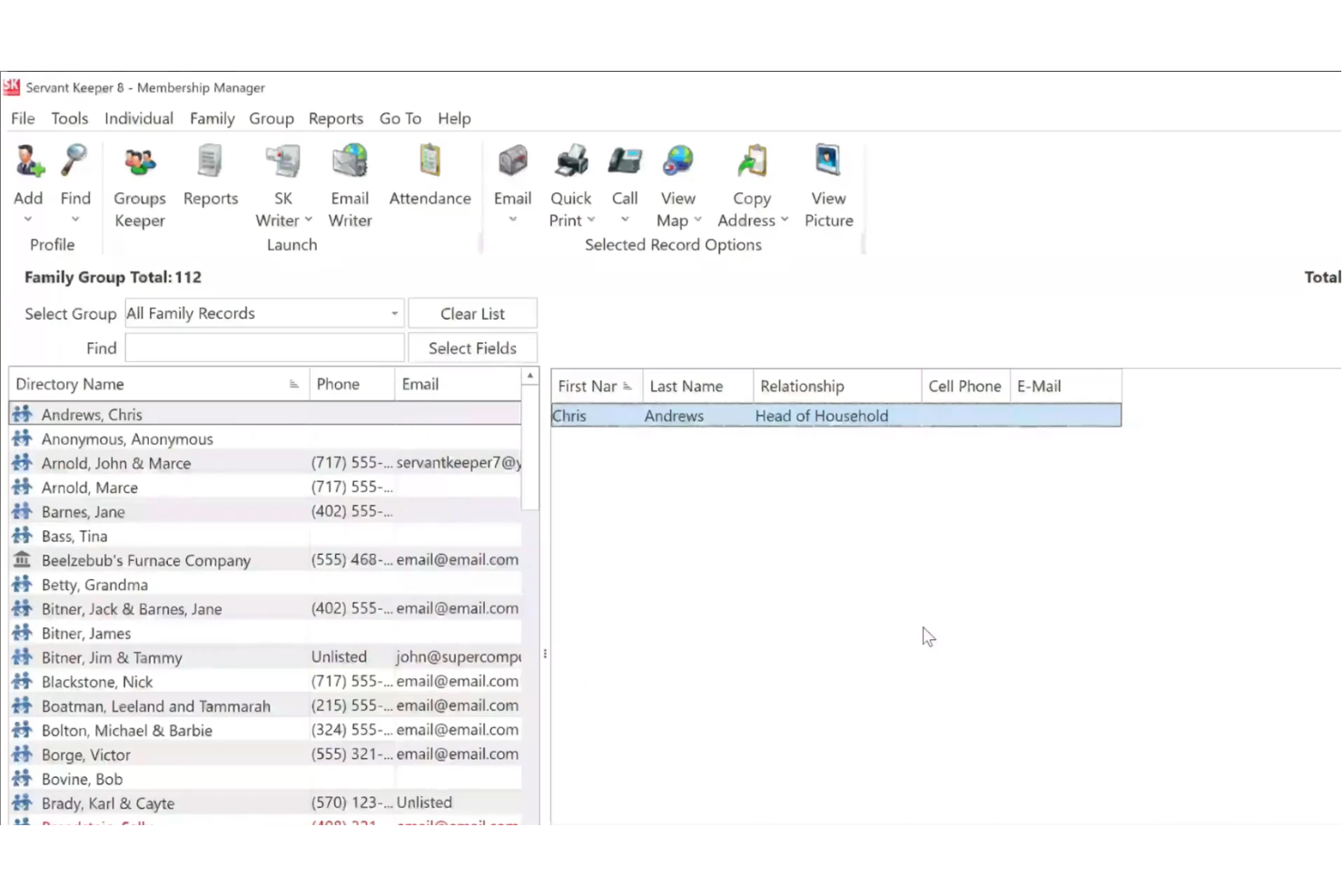Open the Find magnifier tool
This screenshot has width=1344, height=896.
[74, 162]
